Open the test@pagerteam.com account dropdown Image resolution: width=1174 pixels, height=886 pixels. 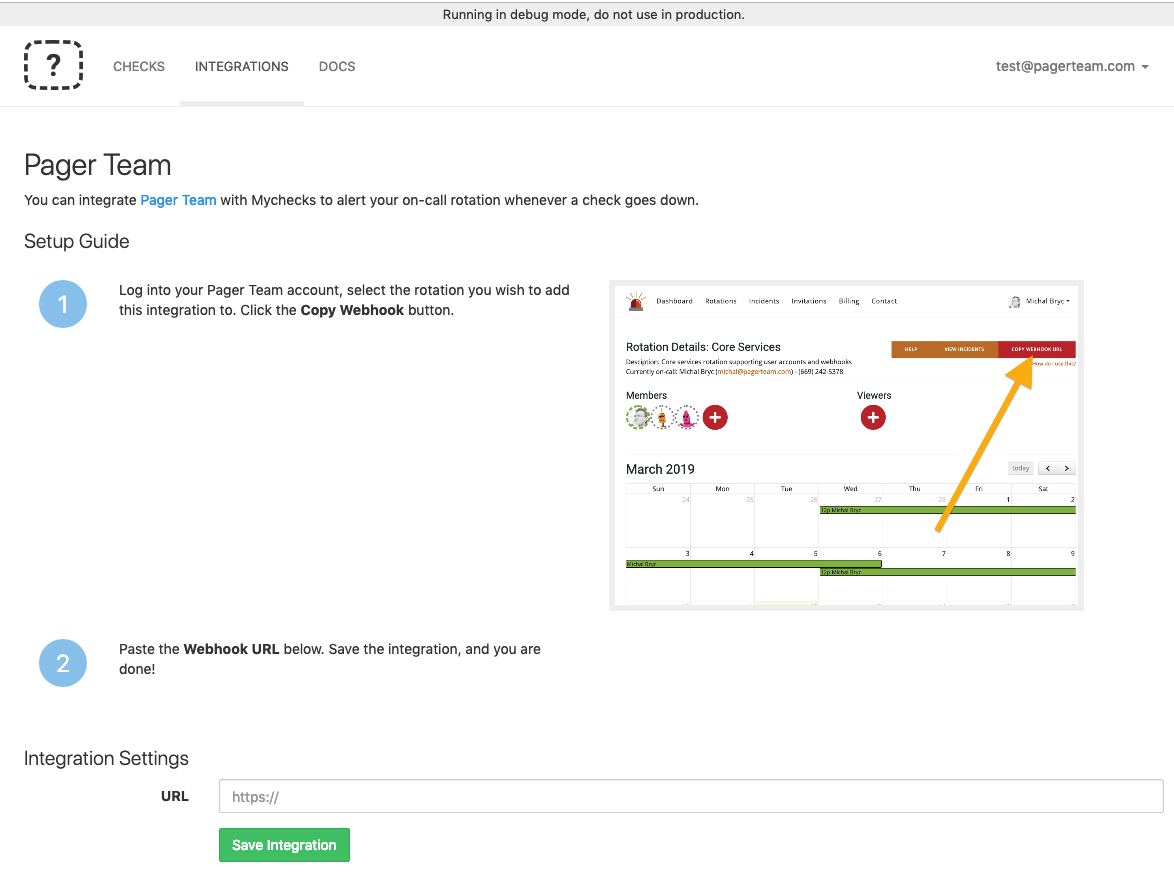(1071, 66)
